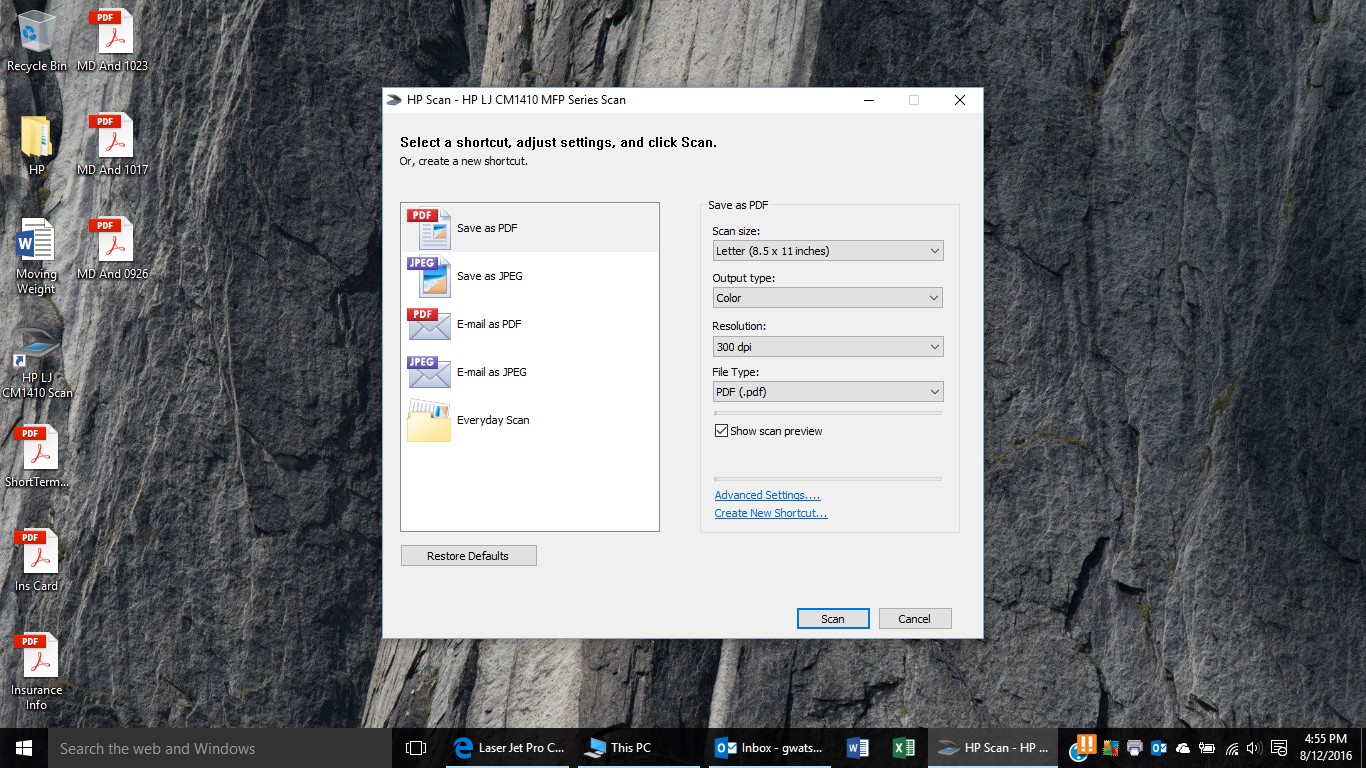
Task: Expand the File Type dropdown
Action: [828, 392]
